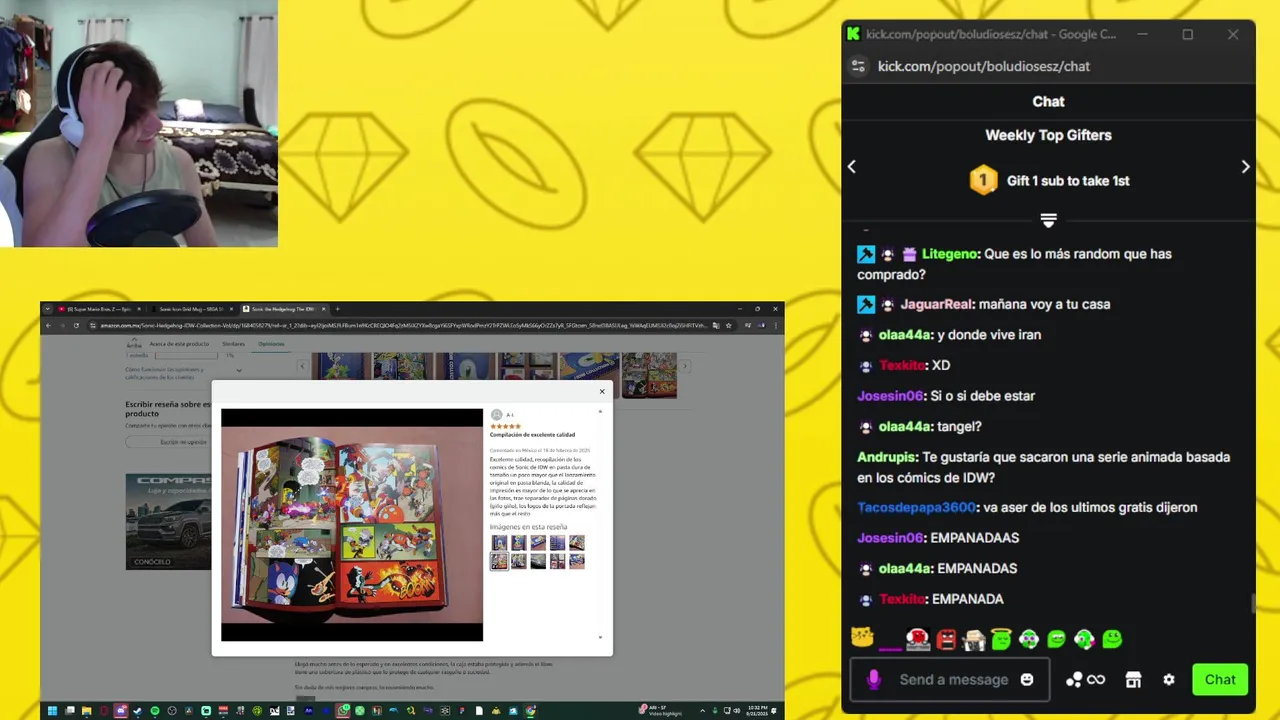The width and height of the screenshot is (1280, 720).
Task: Click the next arrow of customer image carousel
Action: pyautogui.click(x=685, y=367)
